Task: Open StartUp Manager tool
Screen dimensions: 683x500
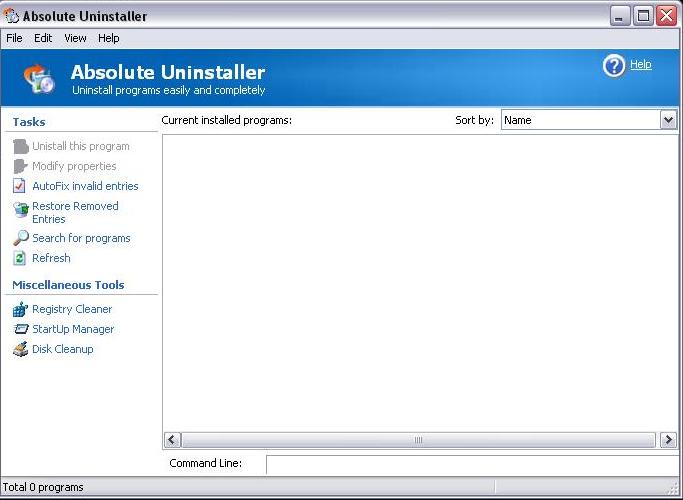Action: [x=73, y=329]
